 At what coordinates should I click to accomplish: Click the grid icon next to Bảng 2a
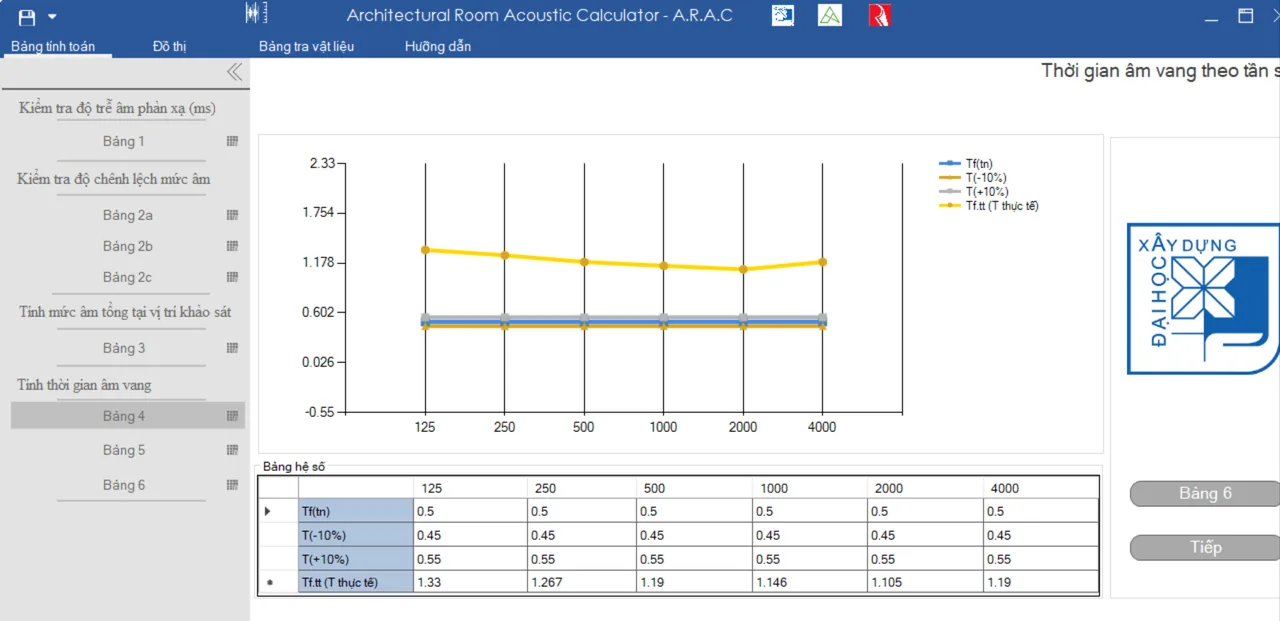tap(232, 215)
